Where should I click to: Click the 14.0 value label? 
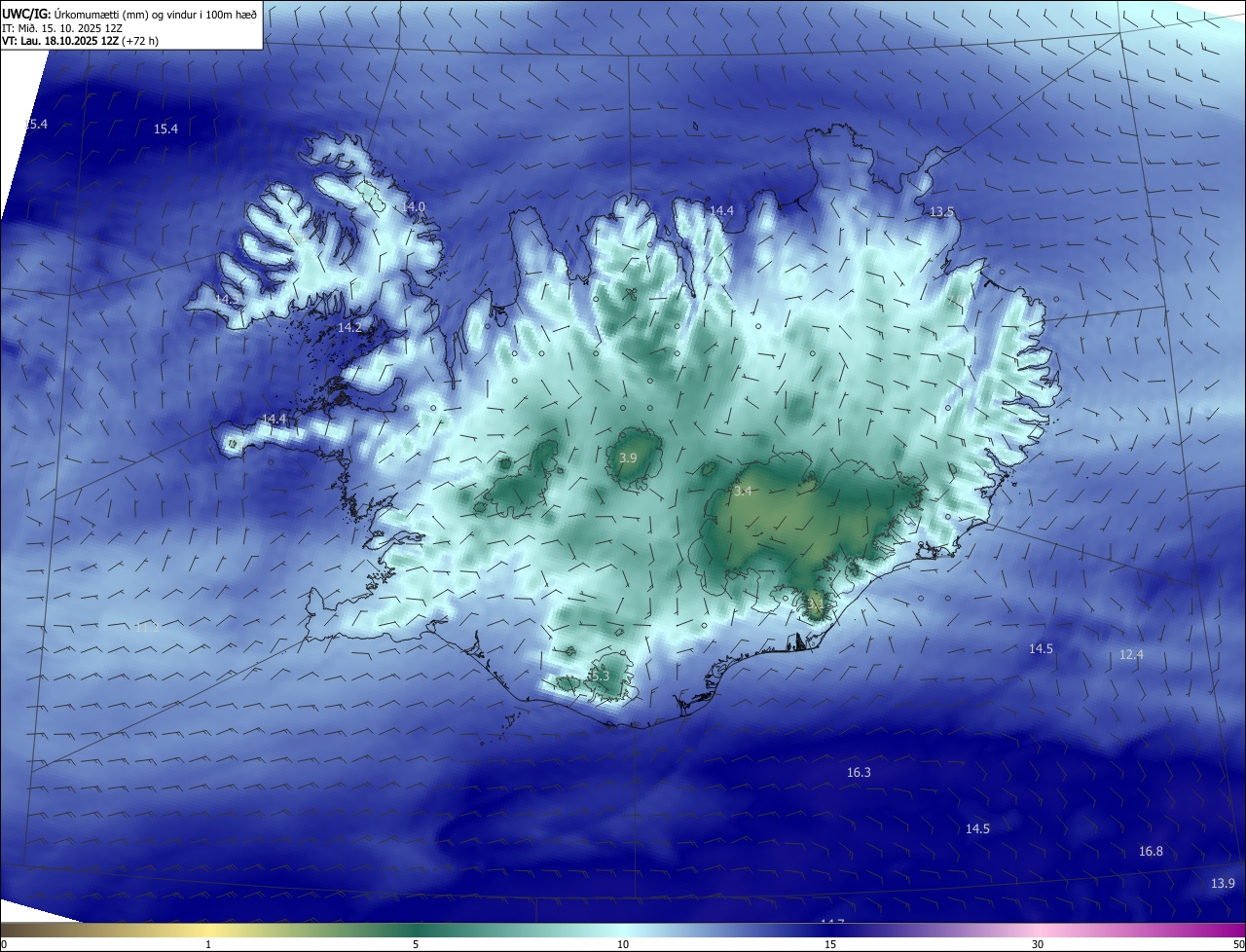point(415,207)
